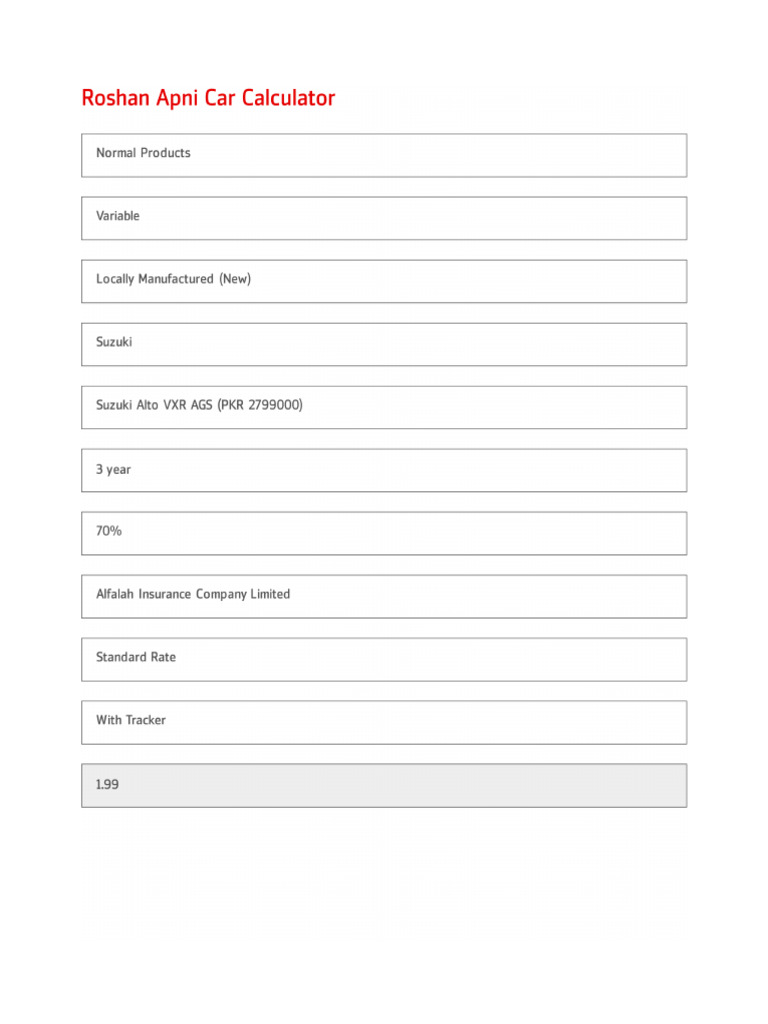Viewport: 768px width, 1024px height.
Task: Open the Locally Manufactured (New) dropdown
Action: pos(384,281)
